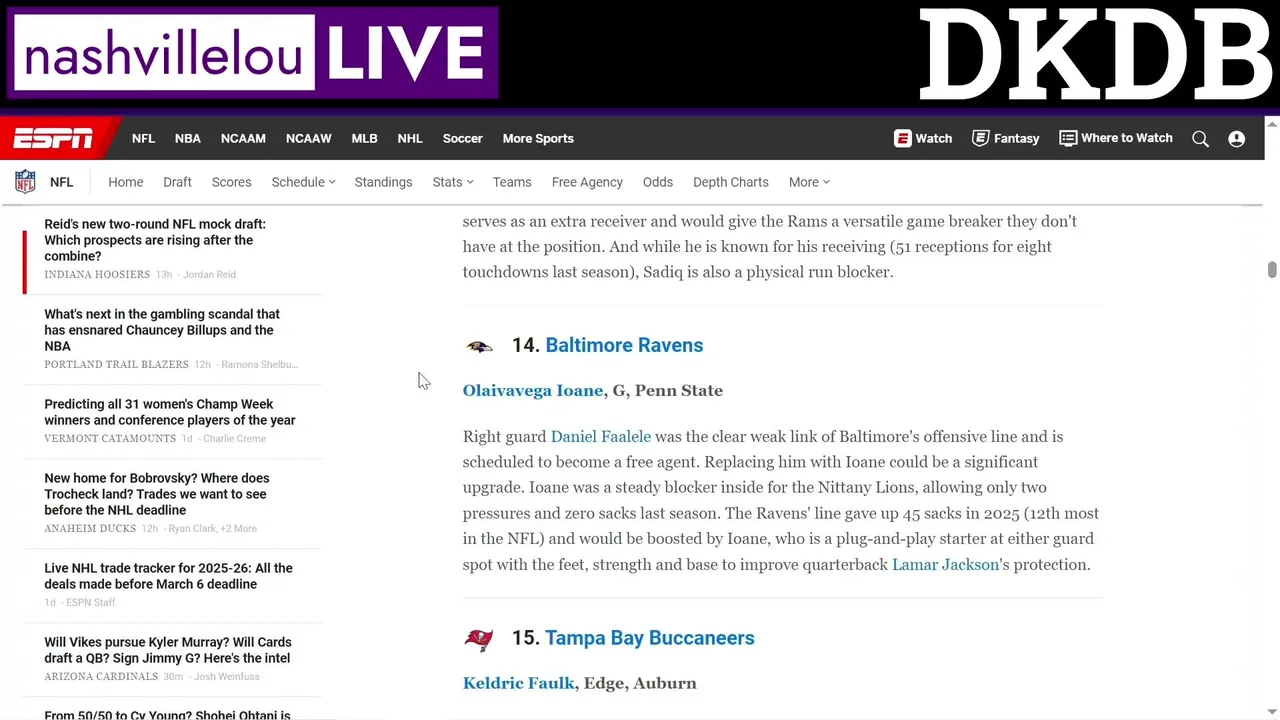
Task: Select NFL in the top navigation
Action: pyautogui.click(x=143, y=138)
